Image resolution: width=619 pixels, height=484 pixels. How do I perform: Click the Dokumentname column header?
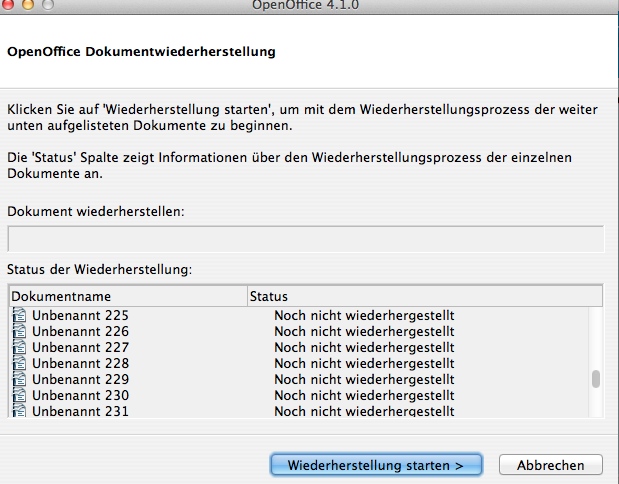pyautogui.click(x=128, y=296)
